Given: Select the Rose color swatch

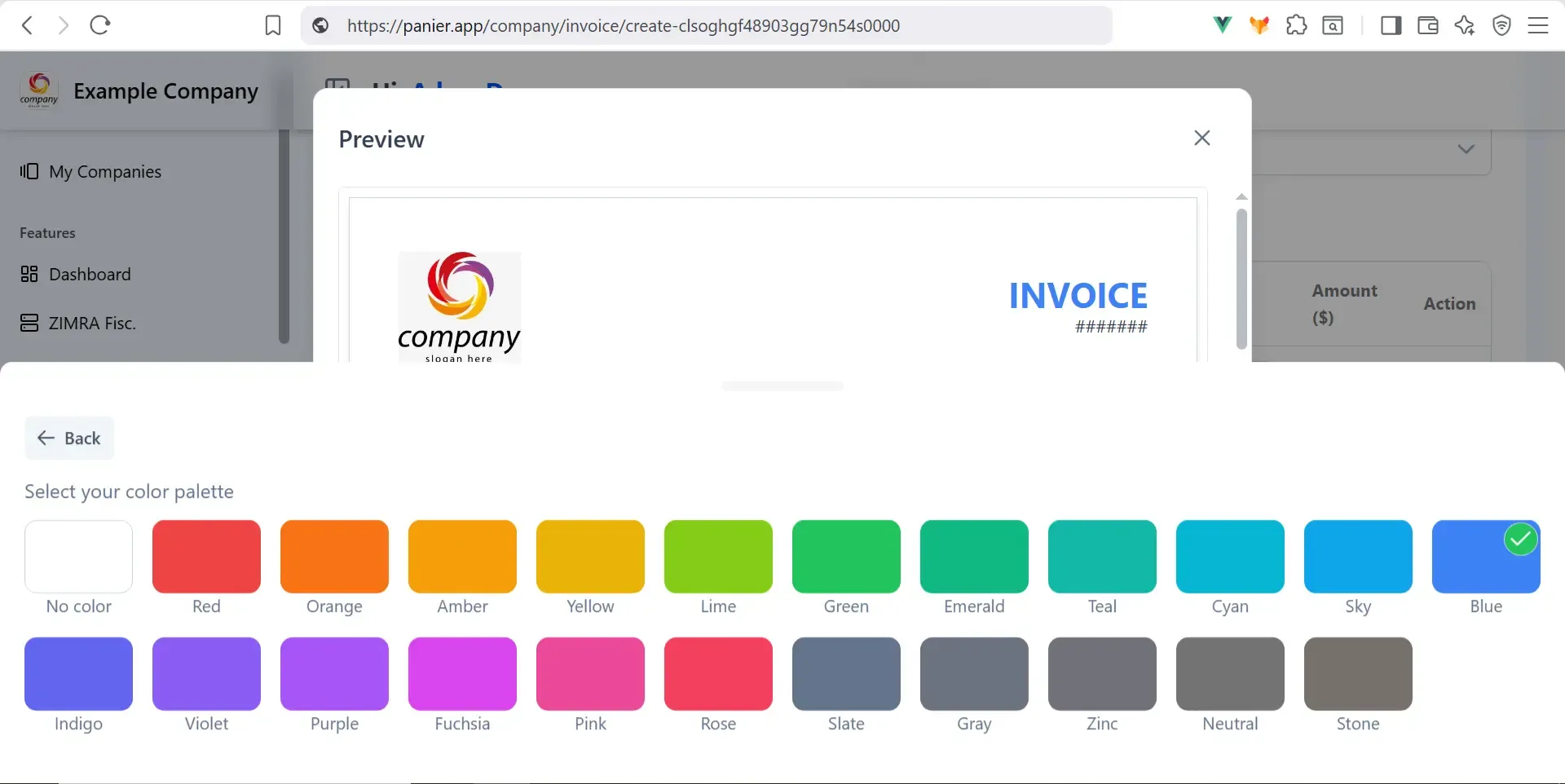Looking at the screenshot, I should pos(719,674).
